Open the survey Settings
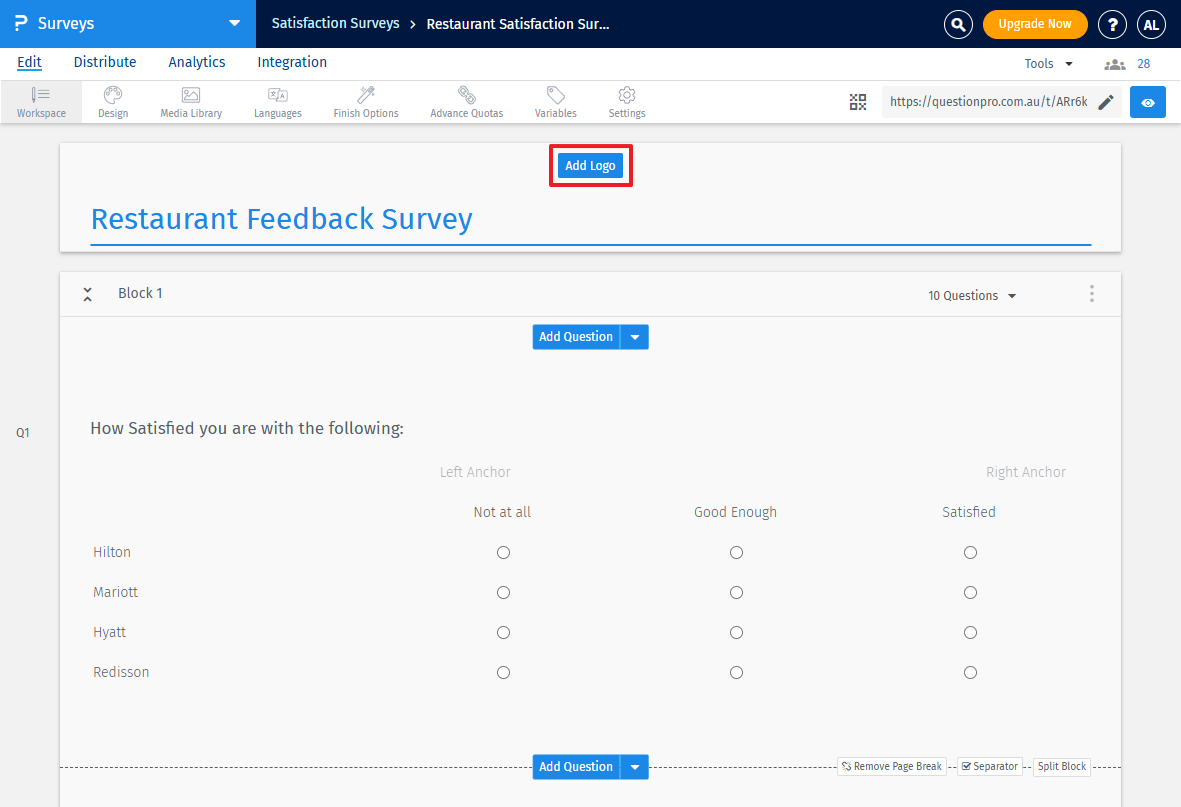1181x807 pixels. point(626,101)
